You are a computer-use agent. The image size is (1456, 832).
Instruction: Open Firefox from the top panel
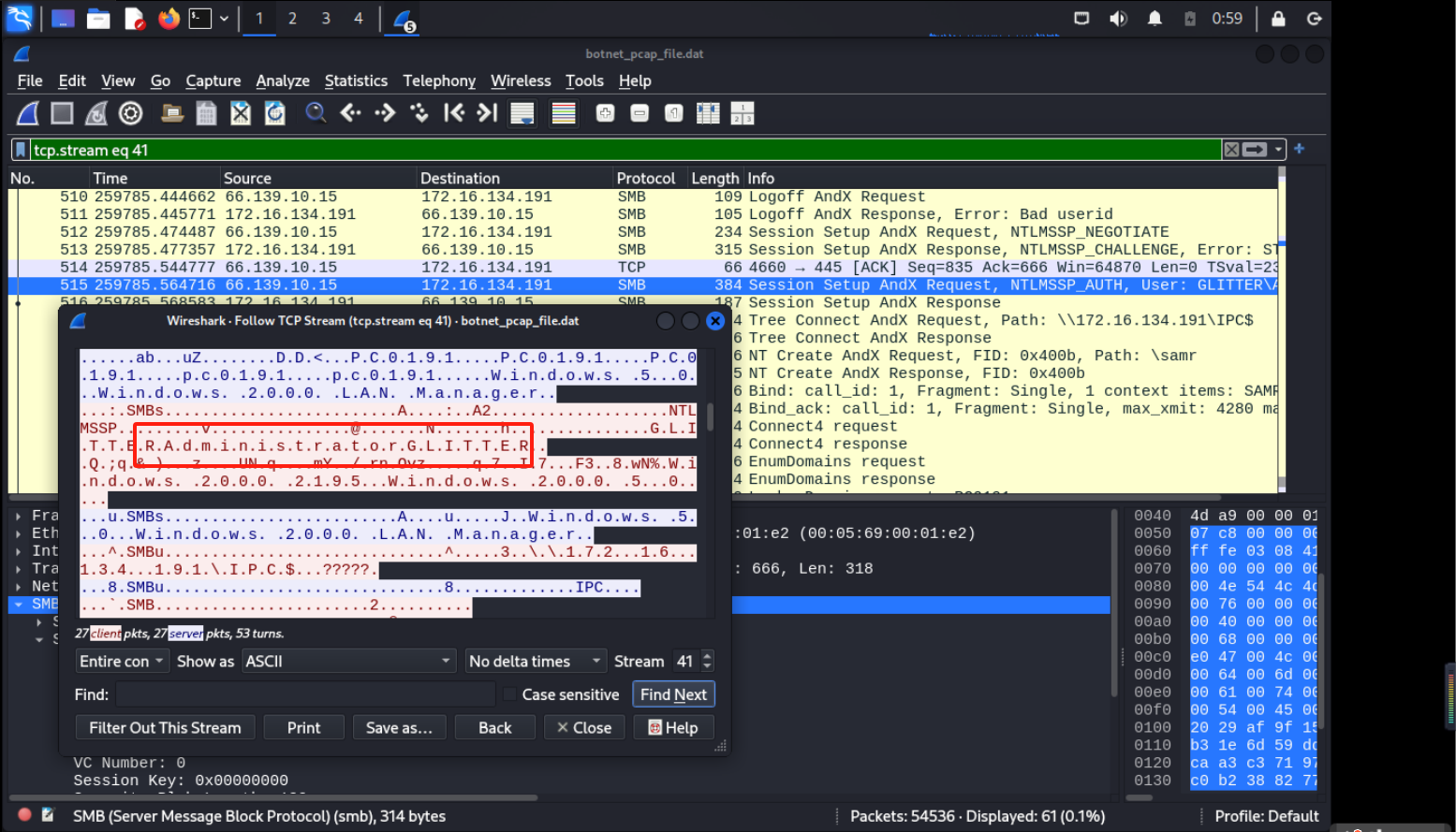169,18
